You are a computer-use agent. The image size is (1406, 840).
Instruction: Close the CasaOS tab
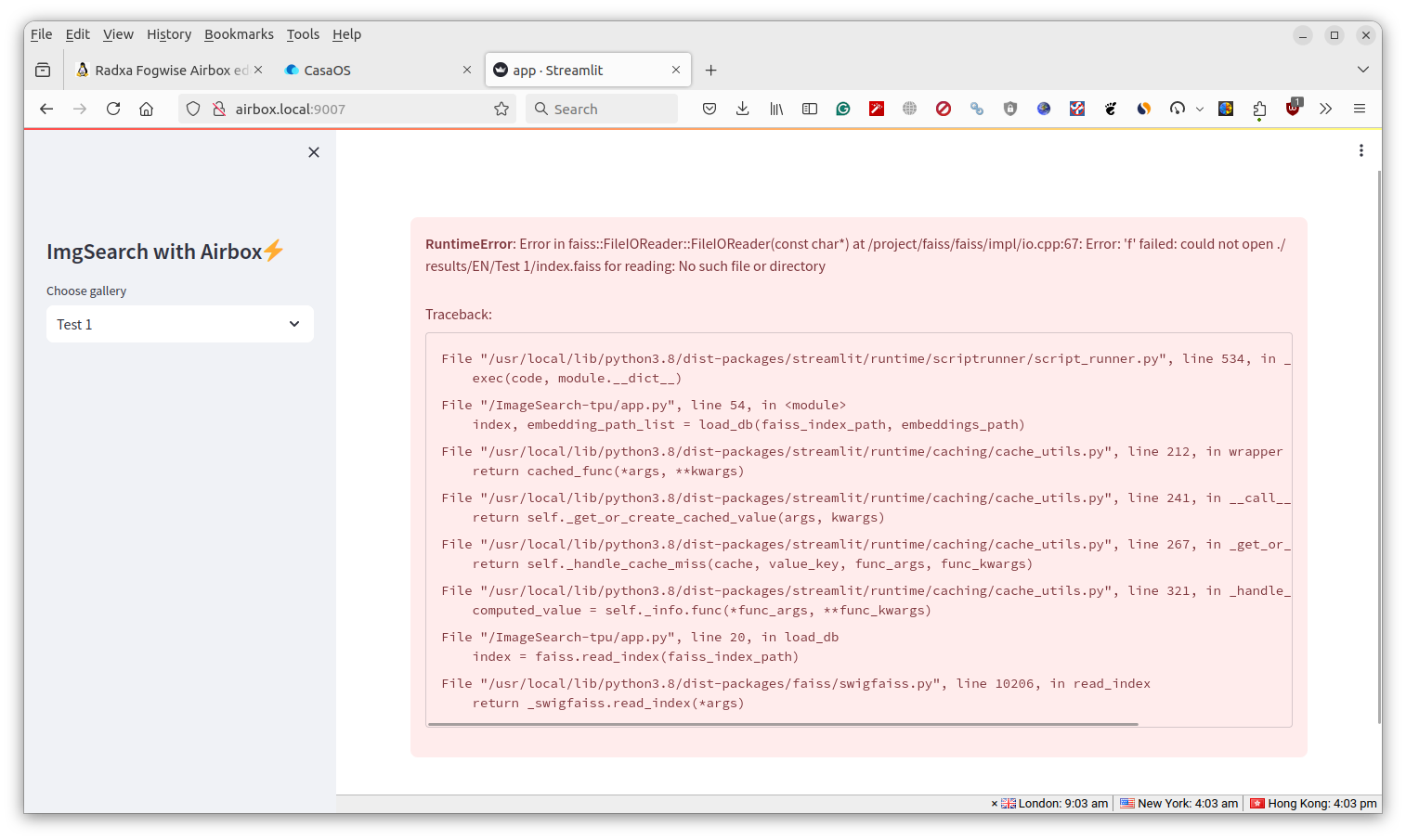(x=467, y=70)
